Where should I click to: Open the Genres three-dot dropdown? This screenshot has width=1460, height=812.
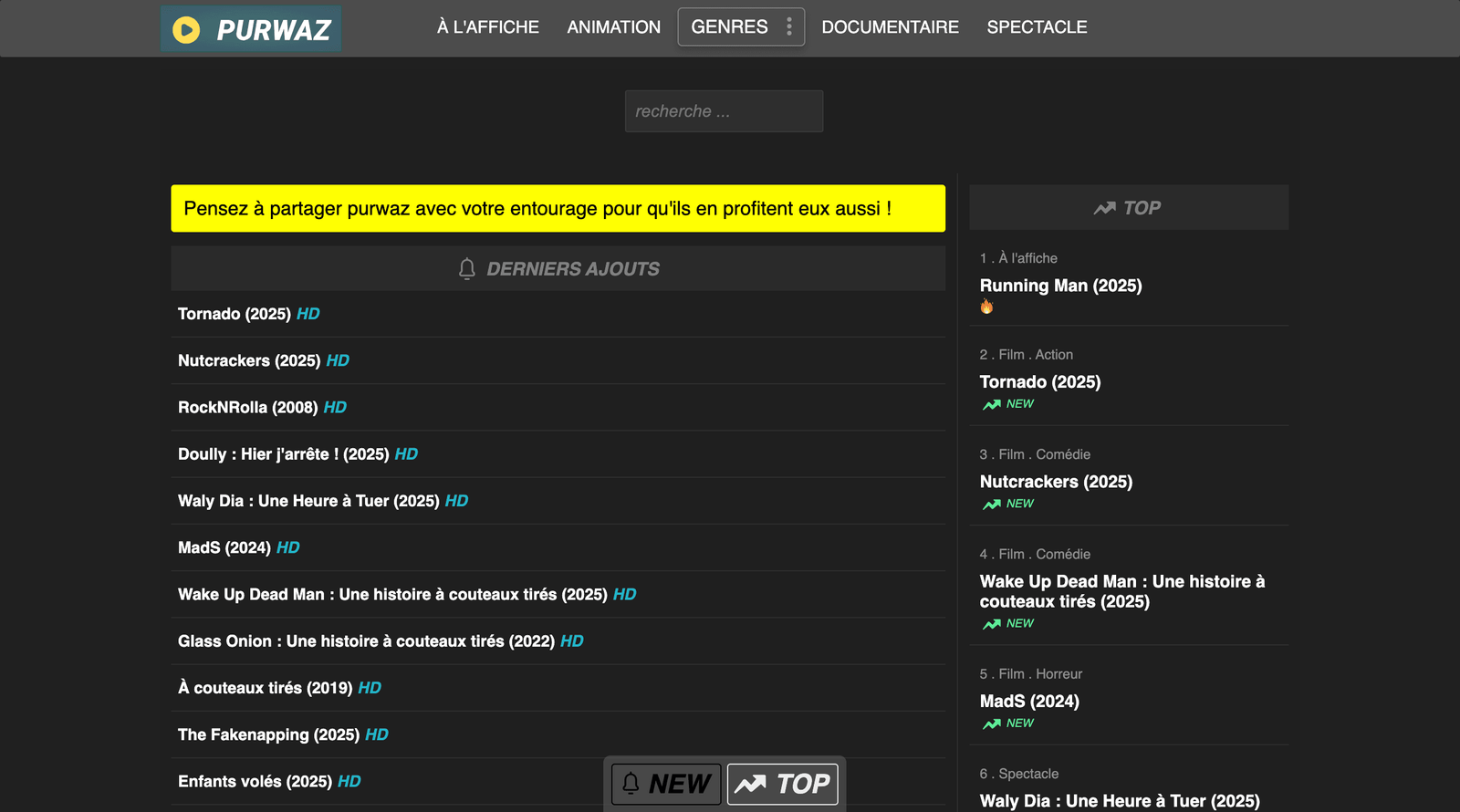tap(789, 27)
